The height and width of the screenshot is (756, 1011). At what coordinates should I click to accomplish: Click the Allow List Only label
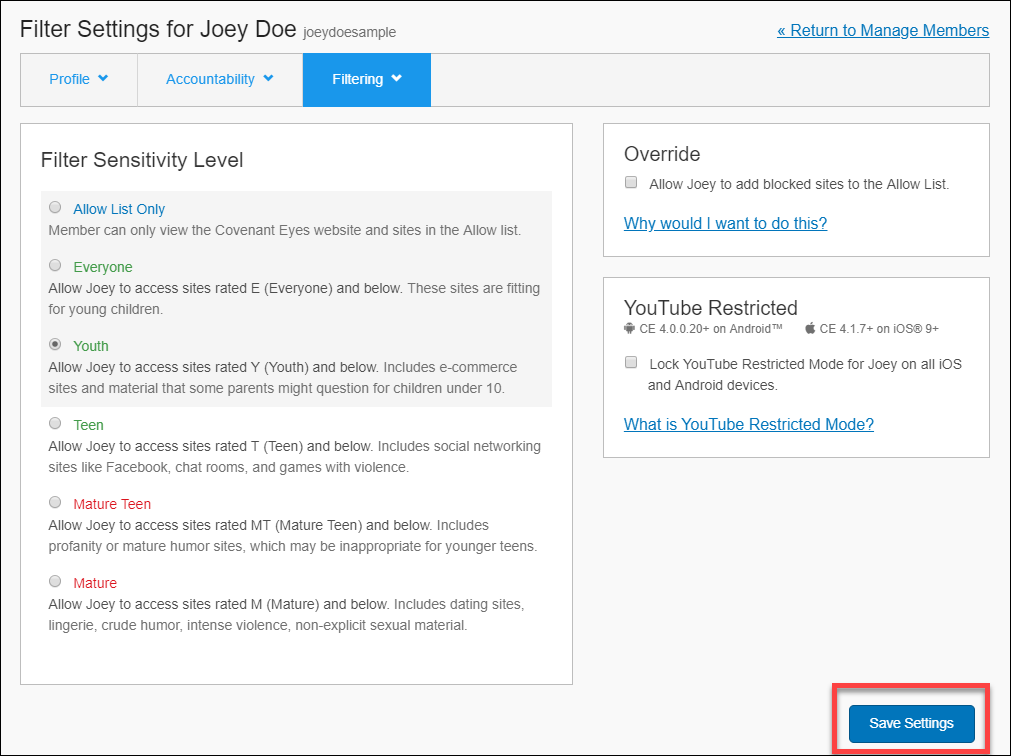[119, 209]
